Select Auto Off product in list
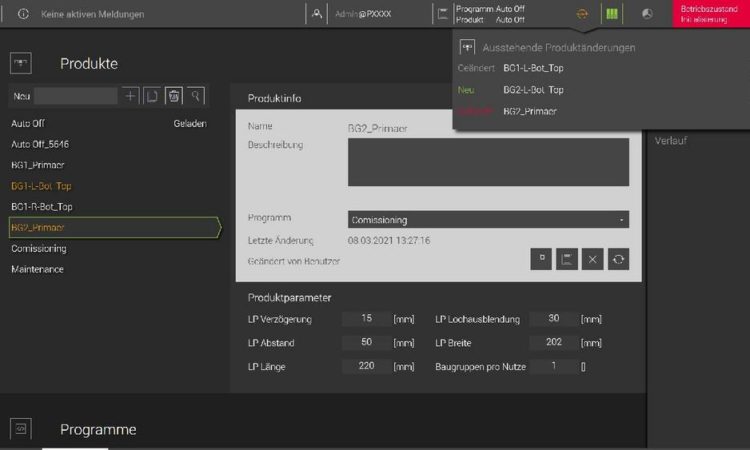750x450 pixels. click(109, 123)
